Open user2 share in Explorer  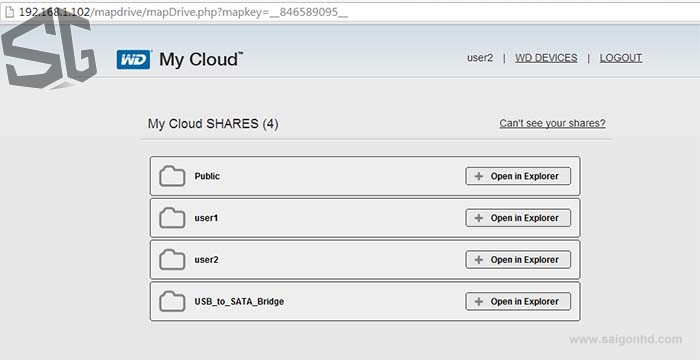click(518, 260)
